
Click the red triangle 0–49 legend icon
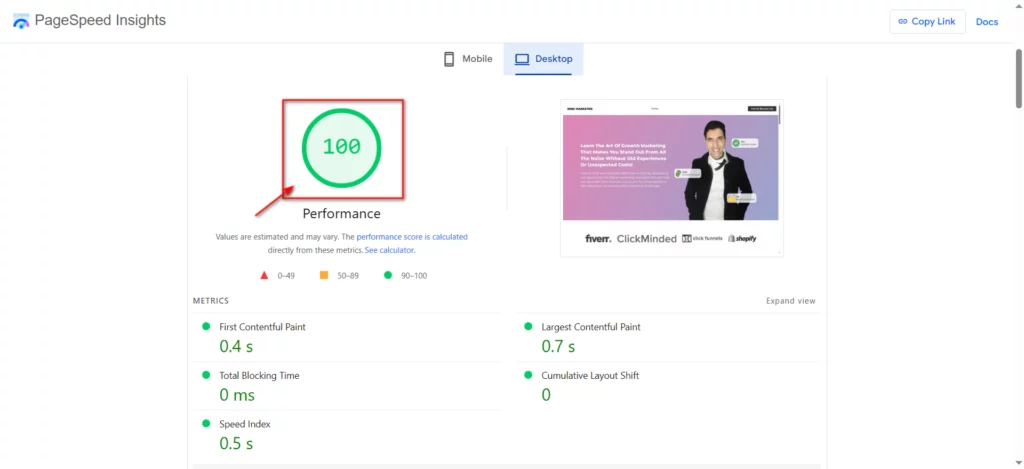[264, 276]
